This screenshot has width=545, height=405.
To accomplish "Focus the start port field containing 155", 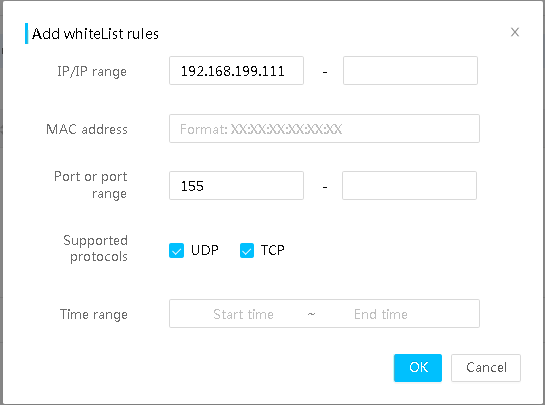I will point(236,186).
